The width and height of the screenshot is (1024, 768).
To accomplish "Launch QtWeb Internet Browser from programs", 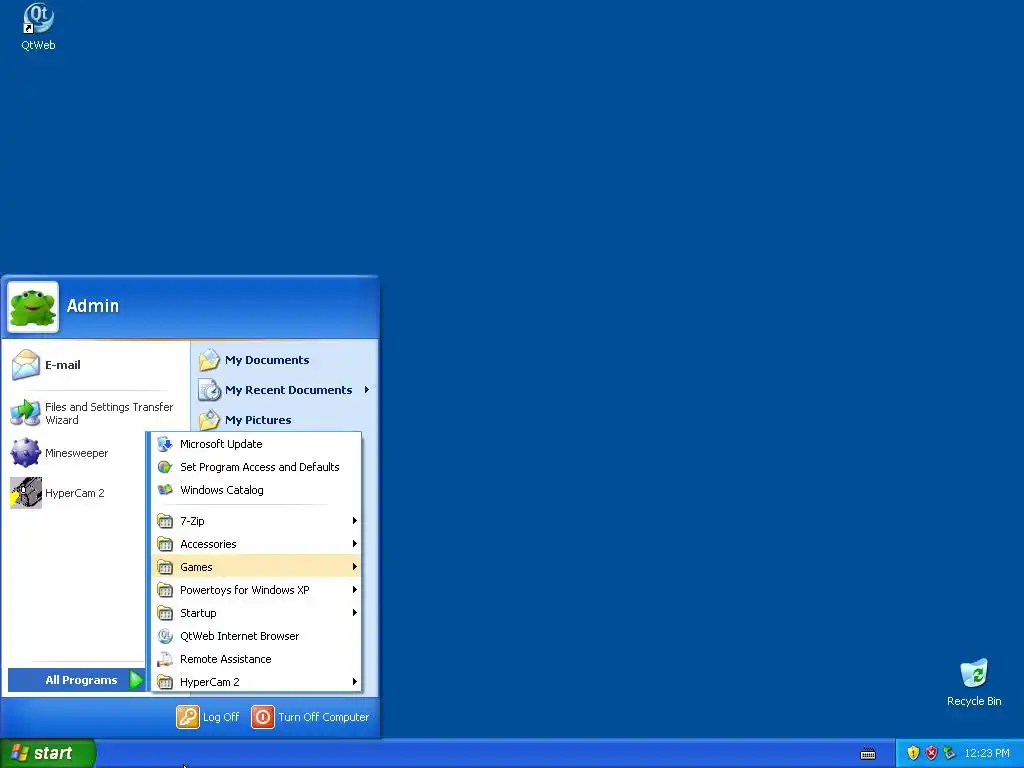I will tap(257, 636).
